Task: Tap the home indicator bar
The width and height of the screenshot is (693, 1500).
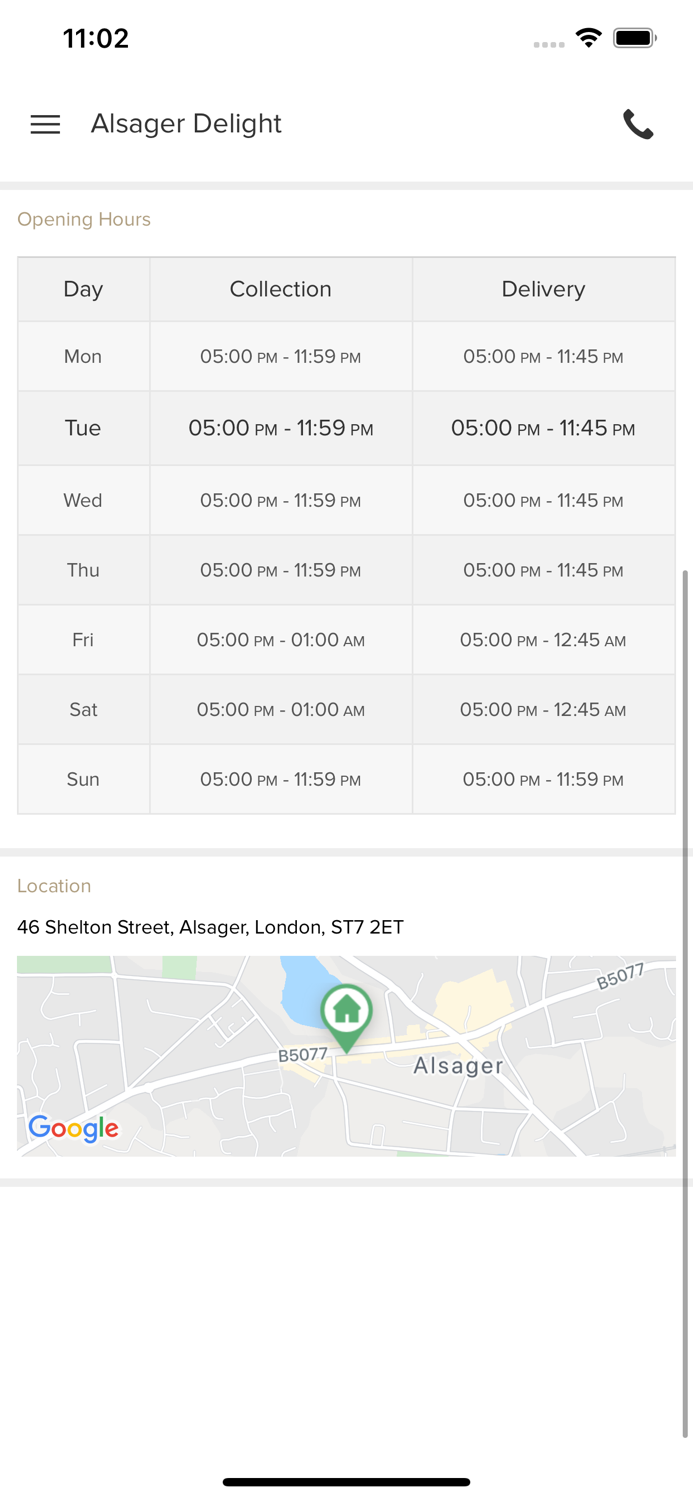Action: [346, 1482]
